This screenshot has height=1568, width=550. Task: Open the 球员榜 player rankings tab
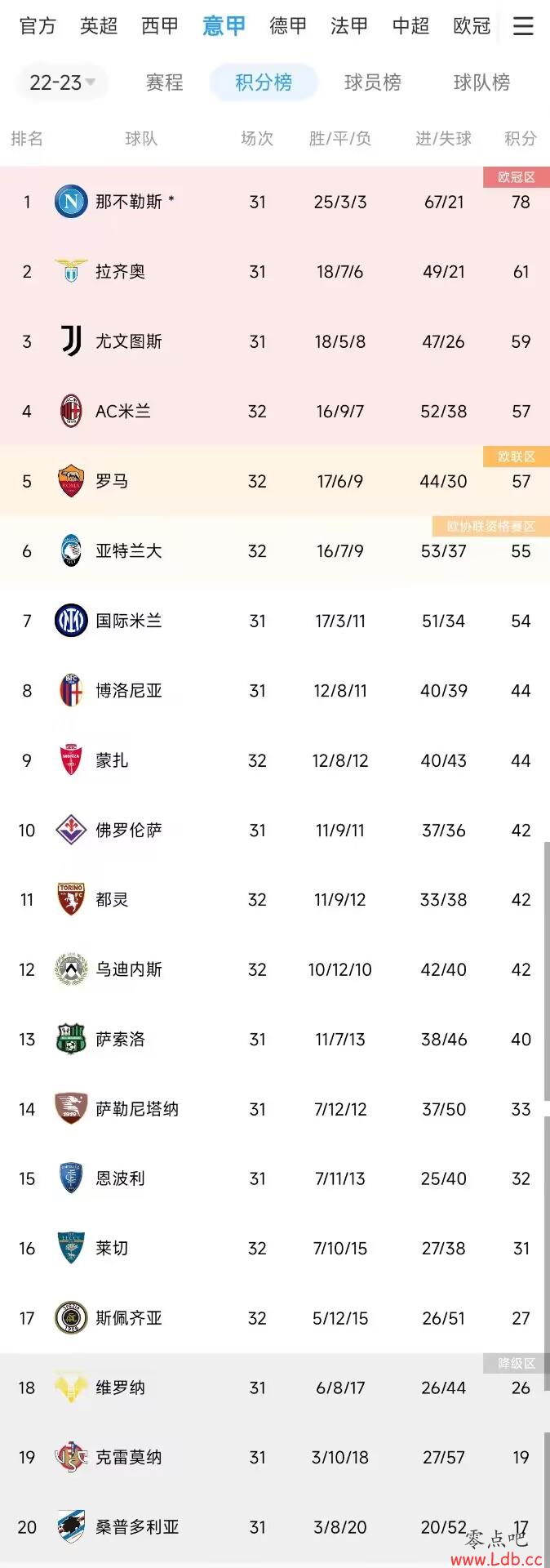point(373,82)
